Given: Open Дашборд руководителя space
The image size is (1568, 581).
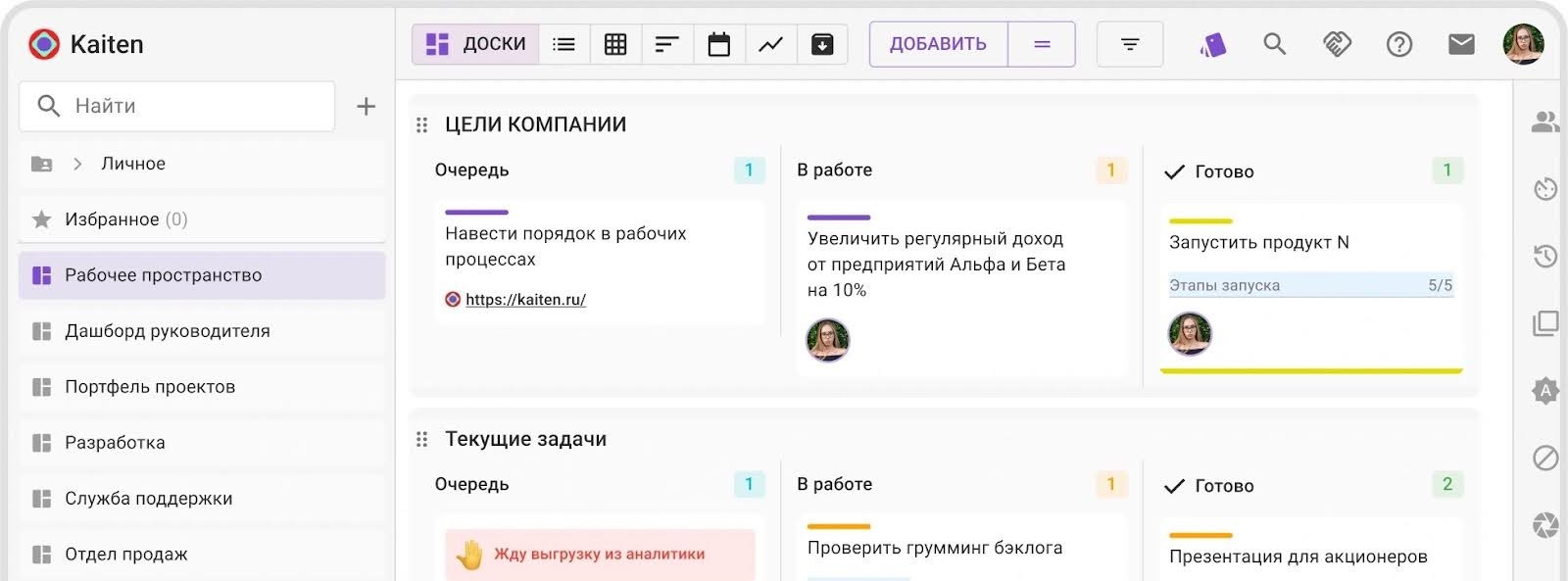Looking at the screenshot, I should [x=202, y=331].
